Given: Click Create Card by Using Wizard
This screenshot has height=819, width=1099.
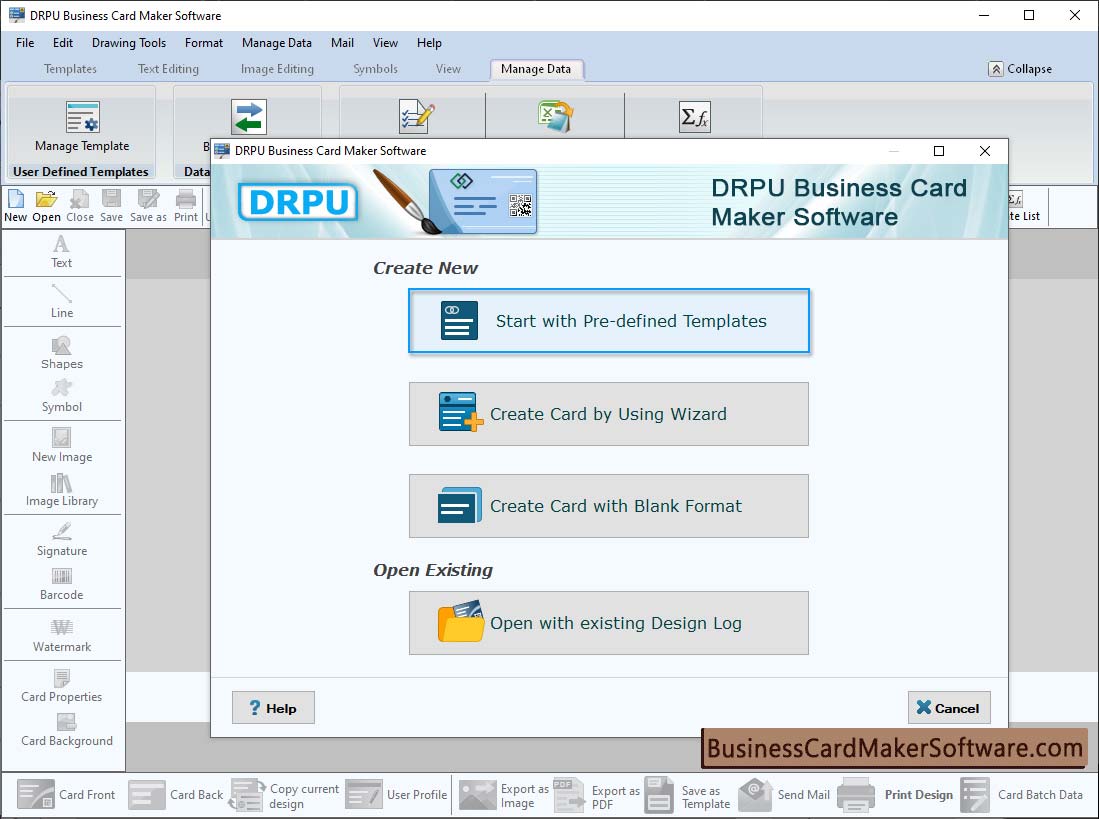Looking at the screenshot, I should point(608,414).
